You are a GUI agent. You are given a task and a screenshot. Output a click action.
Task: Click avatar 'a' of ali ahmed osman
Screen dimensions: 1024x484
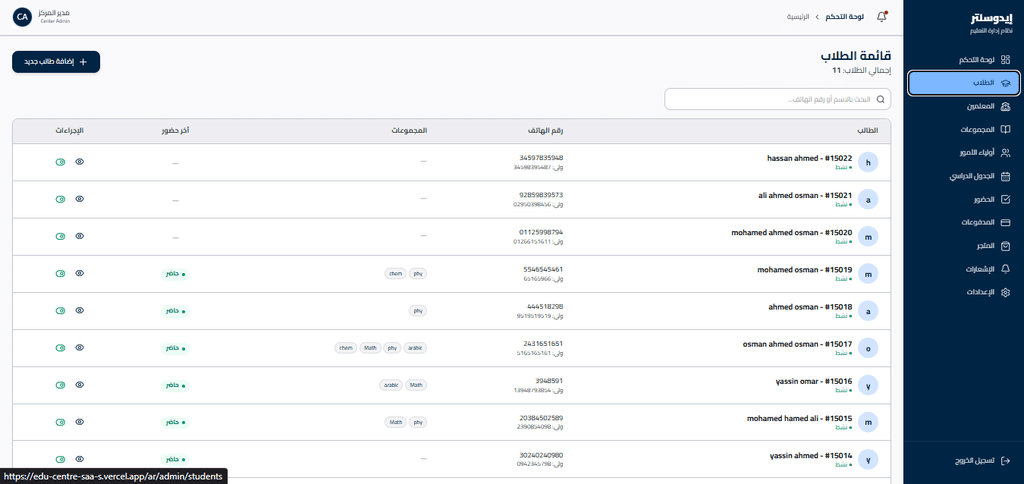(x=868, y=200)
